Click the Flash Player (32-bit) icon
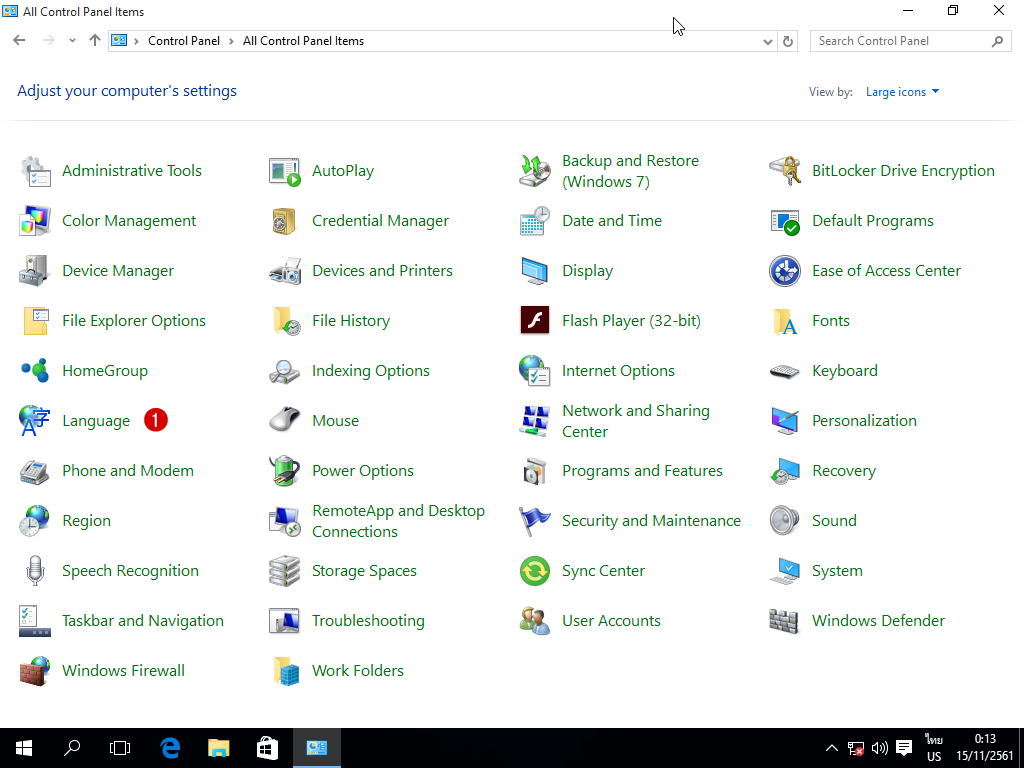1024x768 pixels. [x=535, y=321]
